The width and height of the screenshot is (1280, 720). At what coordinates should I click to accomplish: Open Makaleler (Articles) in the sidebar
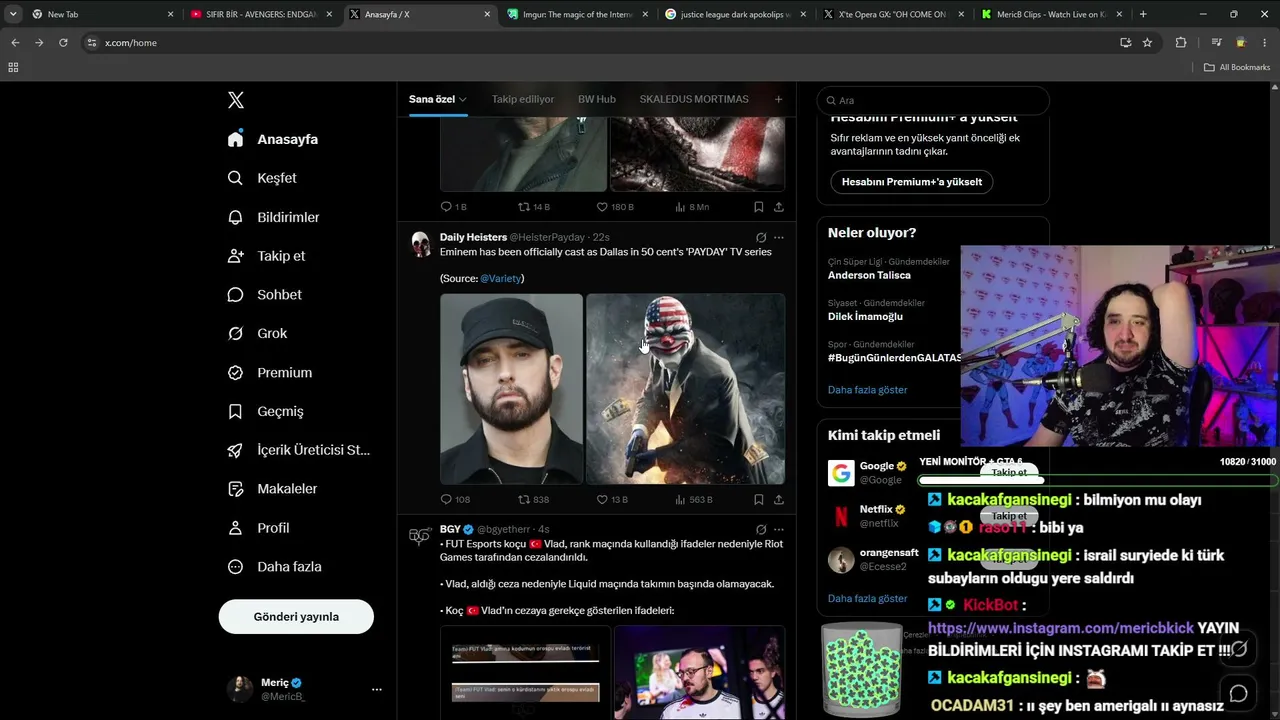(272, 489)
